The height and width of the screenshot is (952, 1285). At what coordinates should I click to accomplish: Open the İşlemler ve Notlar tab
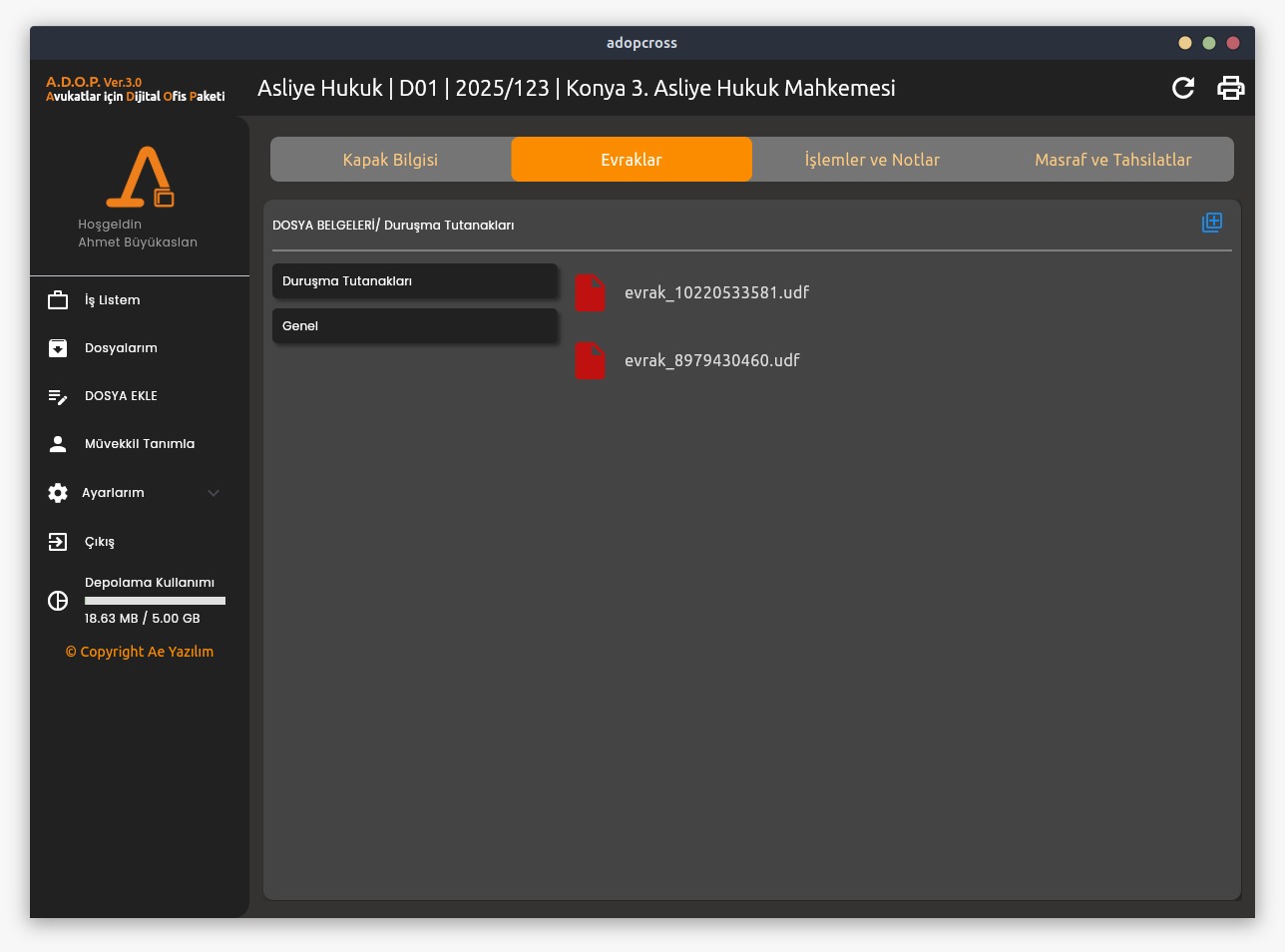pyautogui.click(x=872, y=160)
